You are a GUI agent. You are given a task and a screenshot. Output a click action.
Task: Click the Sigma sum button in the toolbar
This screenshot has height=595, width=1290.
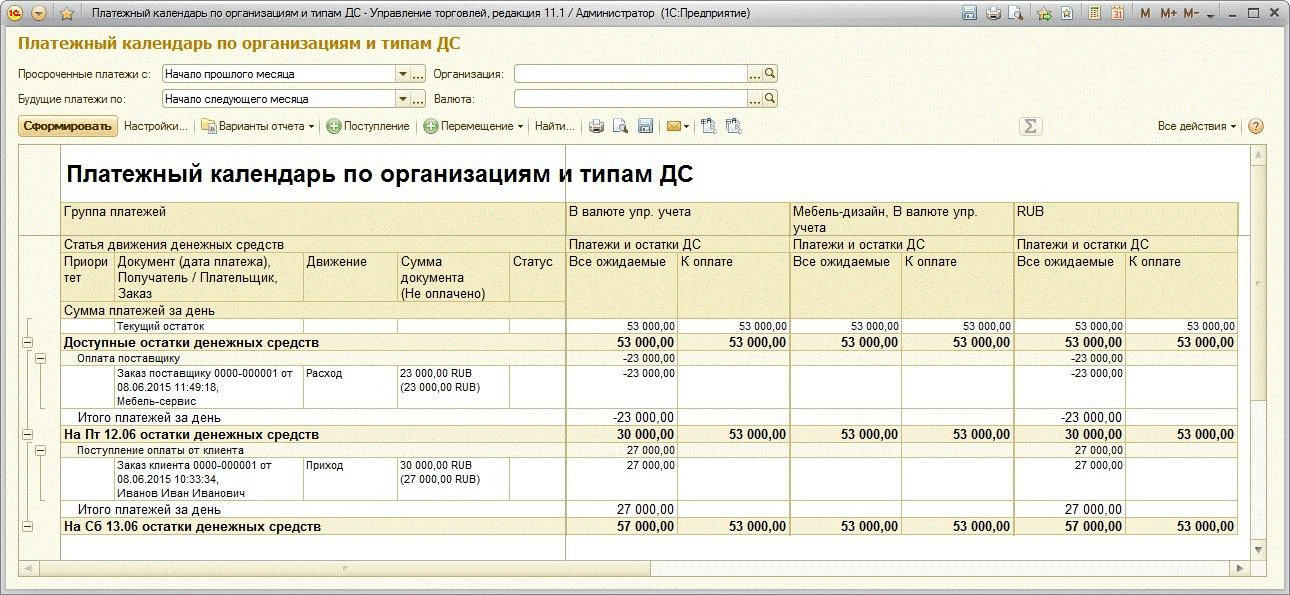1030,126
